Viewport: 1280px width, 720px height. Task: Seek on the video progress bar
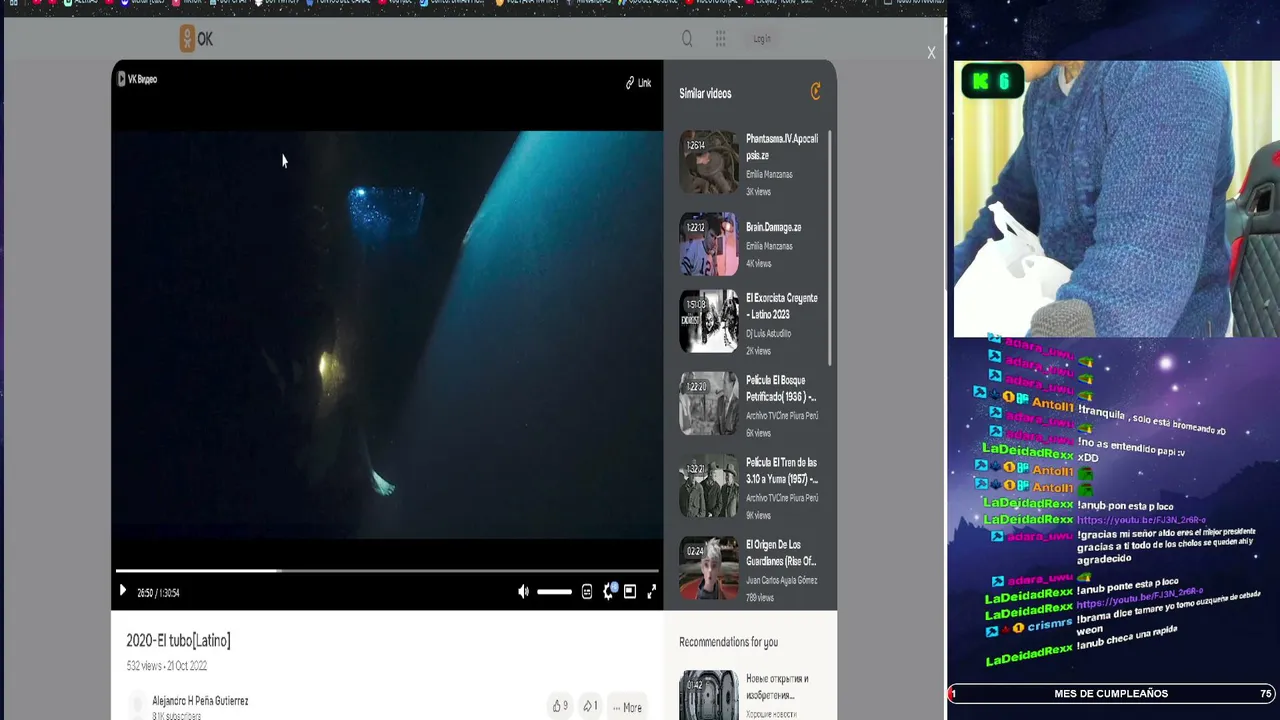pyautogui.click(x=387, y=571)
